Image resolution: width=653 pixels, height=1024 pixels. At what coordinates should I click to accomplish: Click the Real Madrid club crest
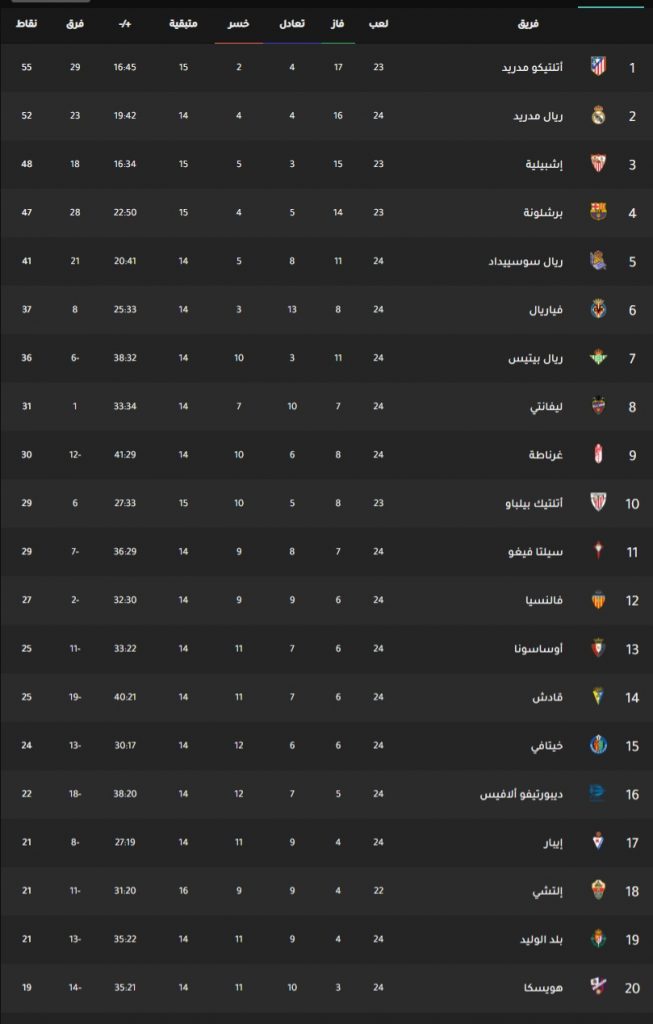(x=598, y=116)
